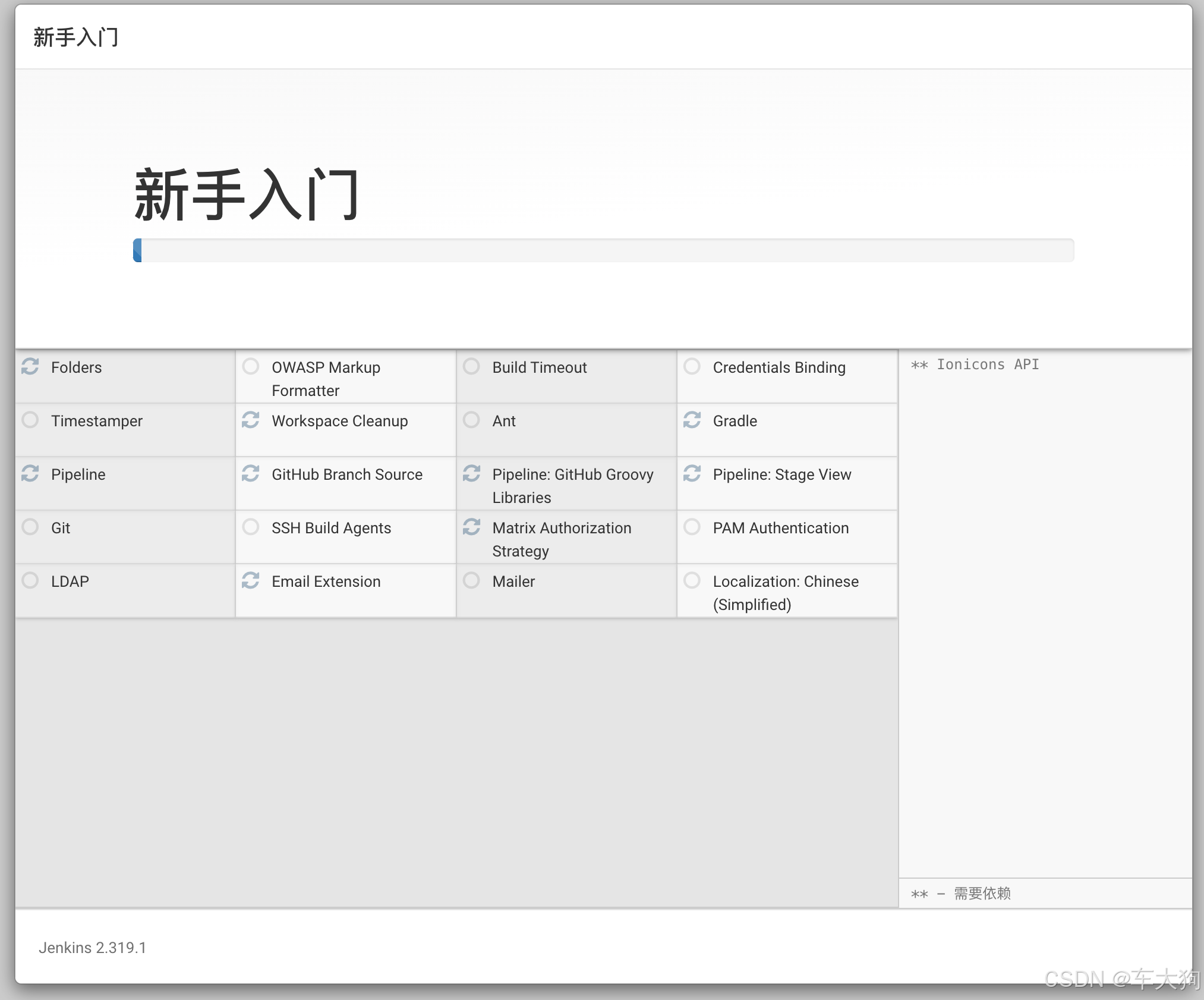Viewport: 1204px width, 1000px height.
Task: Click the Mailer plugin label
Action: click(513, 581)
